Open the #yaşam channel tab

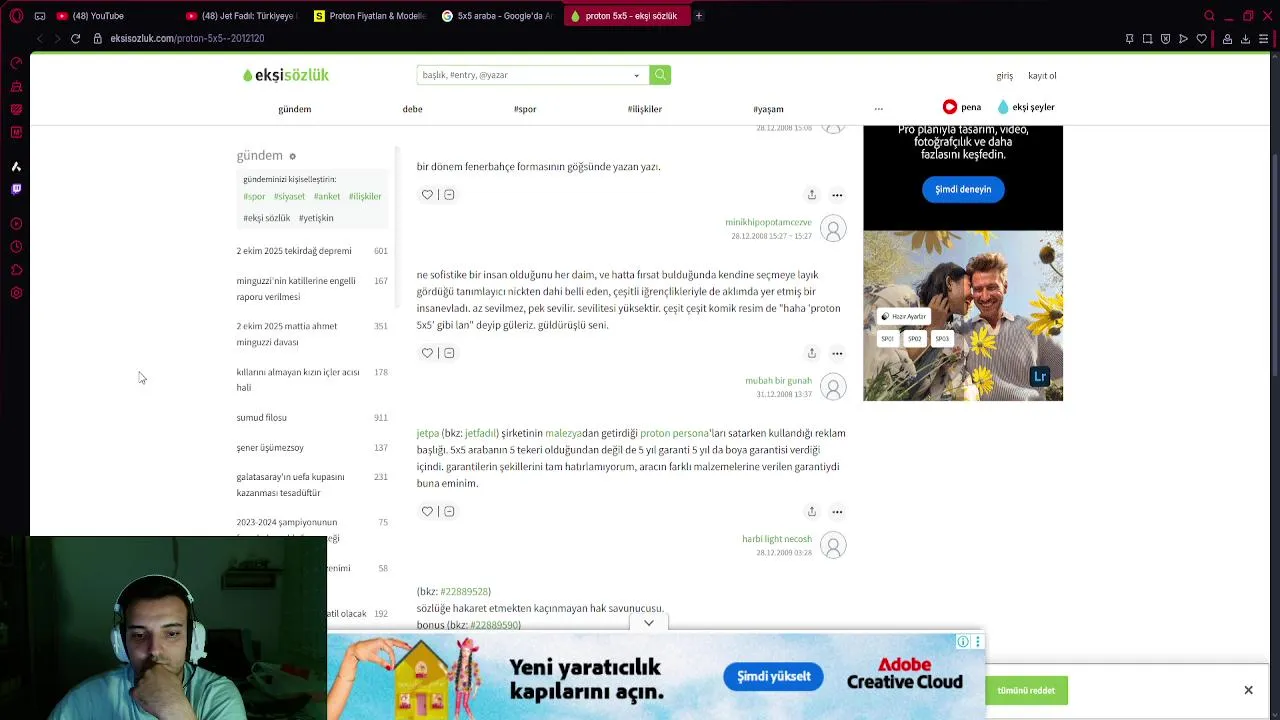768,109
